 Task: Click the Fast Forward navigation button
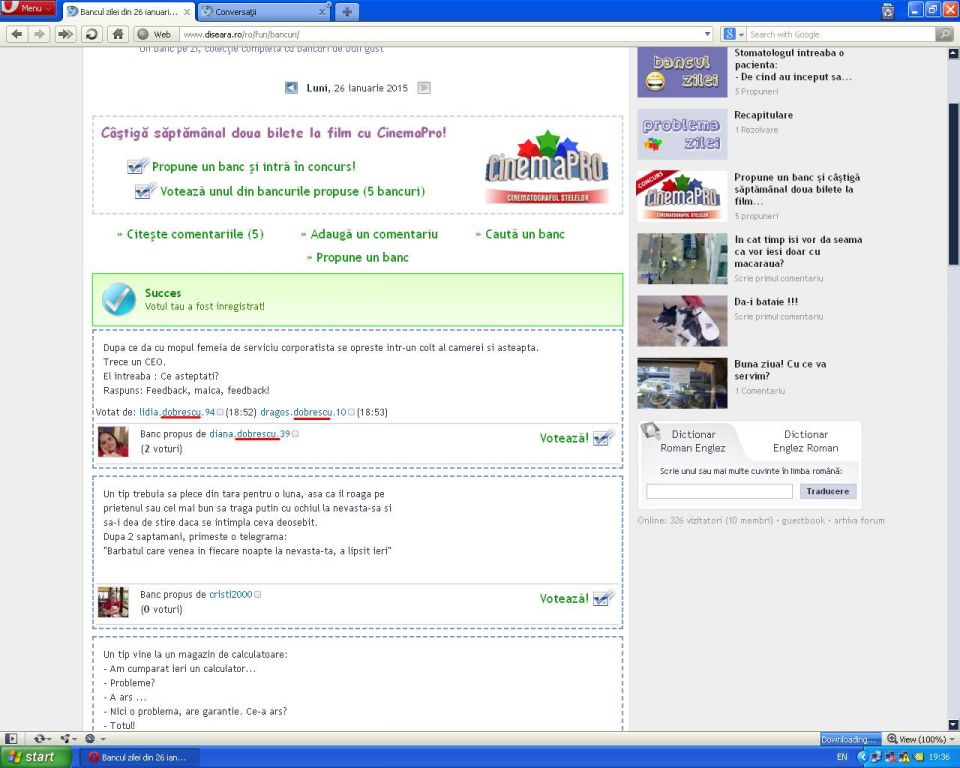click(64, 34)
